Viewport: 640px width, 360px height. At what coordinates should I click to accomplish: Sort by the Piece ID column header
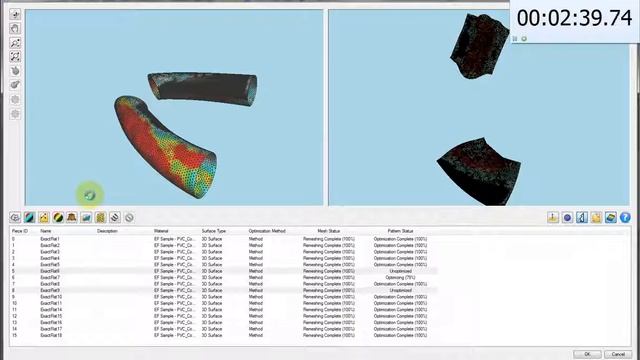pyautogui.click(x=20, y=231)
